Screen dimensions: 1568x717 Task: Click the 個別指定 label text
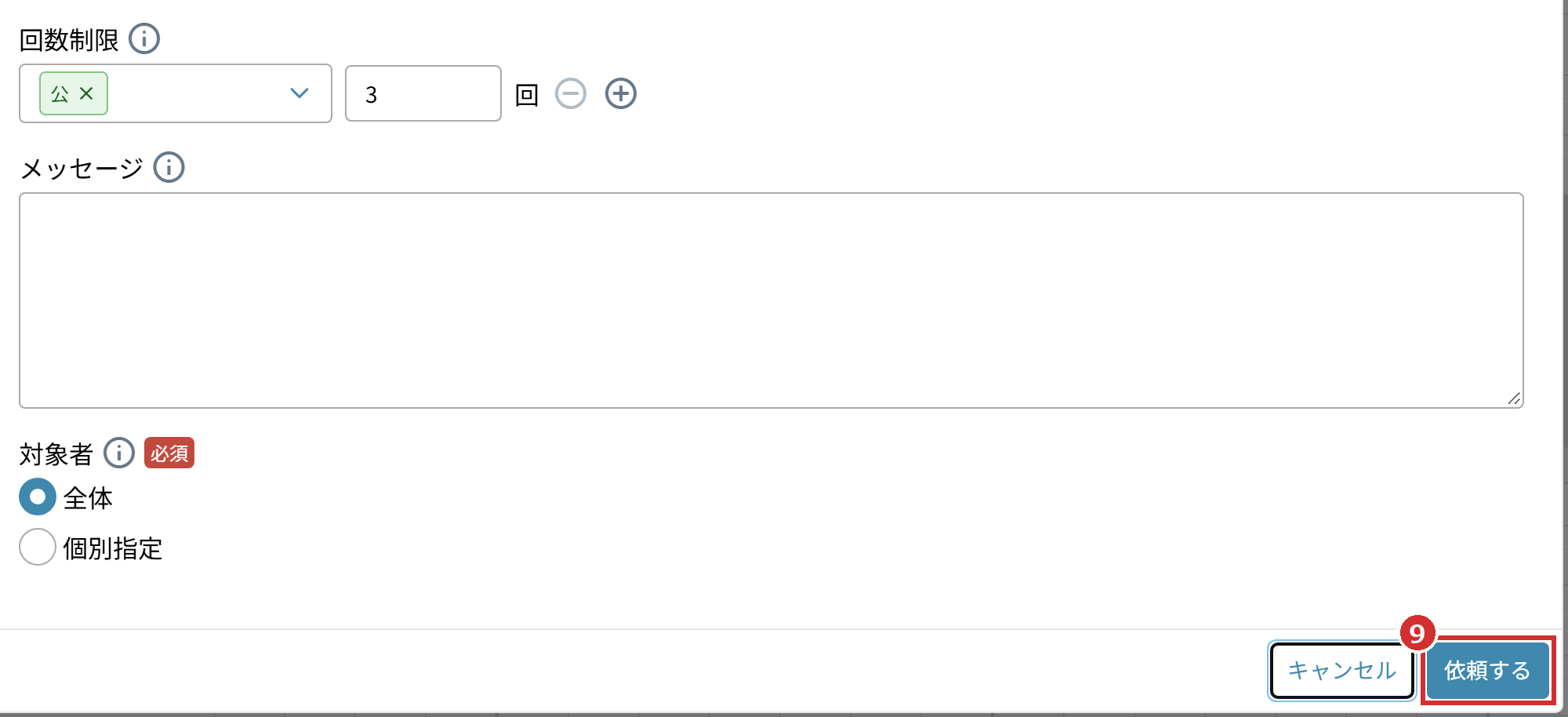(113, 548)
